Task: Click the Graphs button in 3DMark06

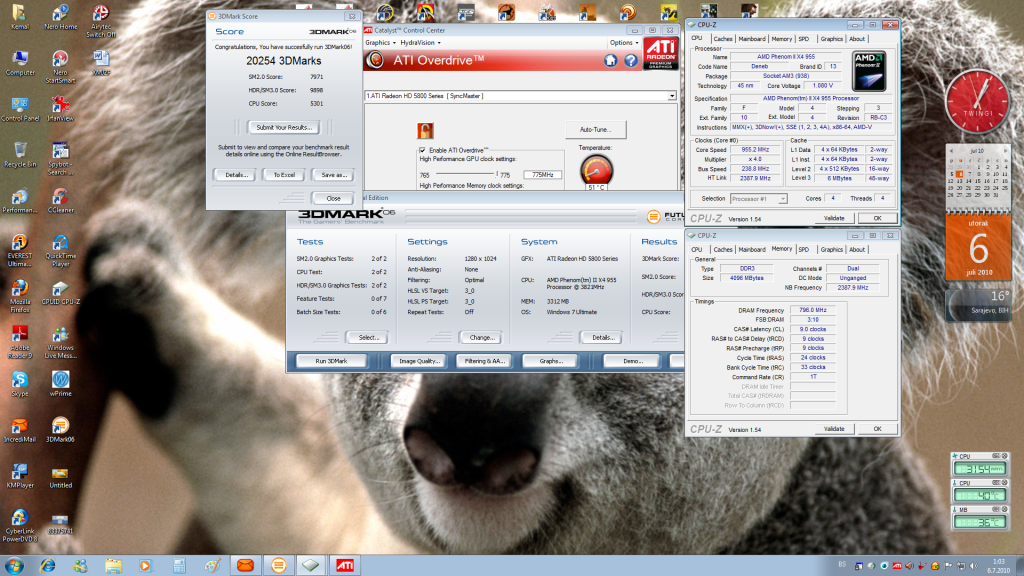Action: 551,361
